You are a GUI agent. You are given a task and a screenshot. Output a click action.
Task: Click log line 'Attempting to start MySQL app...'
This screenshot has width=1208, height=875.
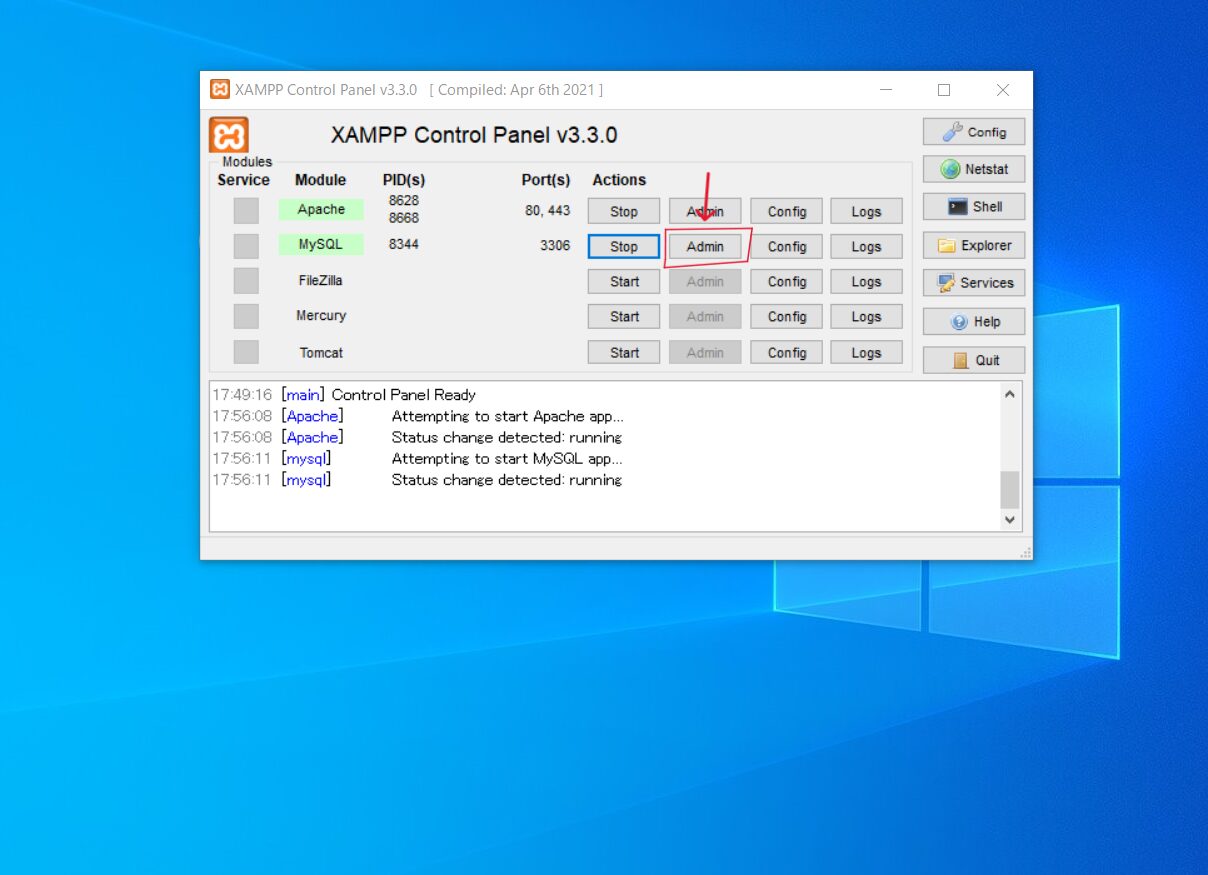tap(507, 459)
